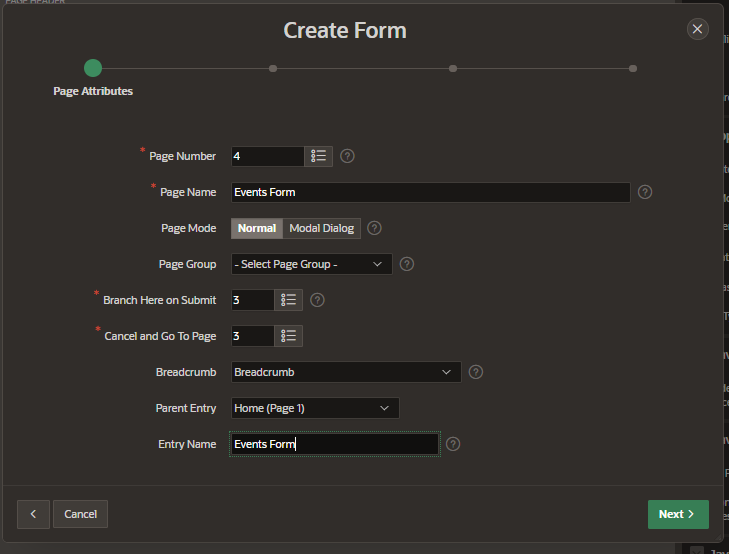Open the Breadcrumb dropdown
The image size is (729, 554).
pos(346,372)
